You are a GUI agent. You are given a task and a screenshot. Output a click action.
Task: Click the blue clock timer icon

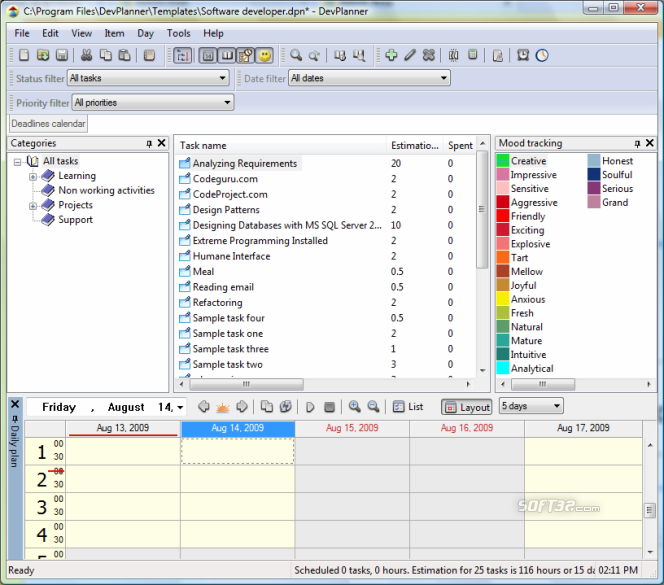point(542,55)
